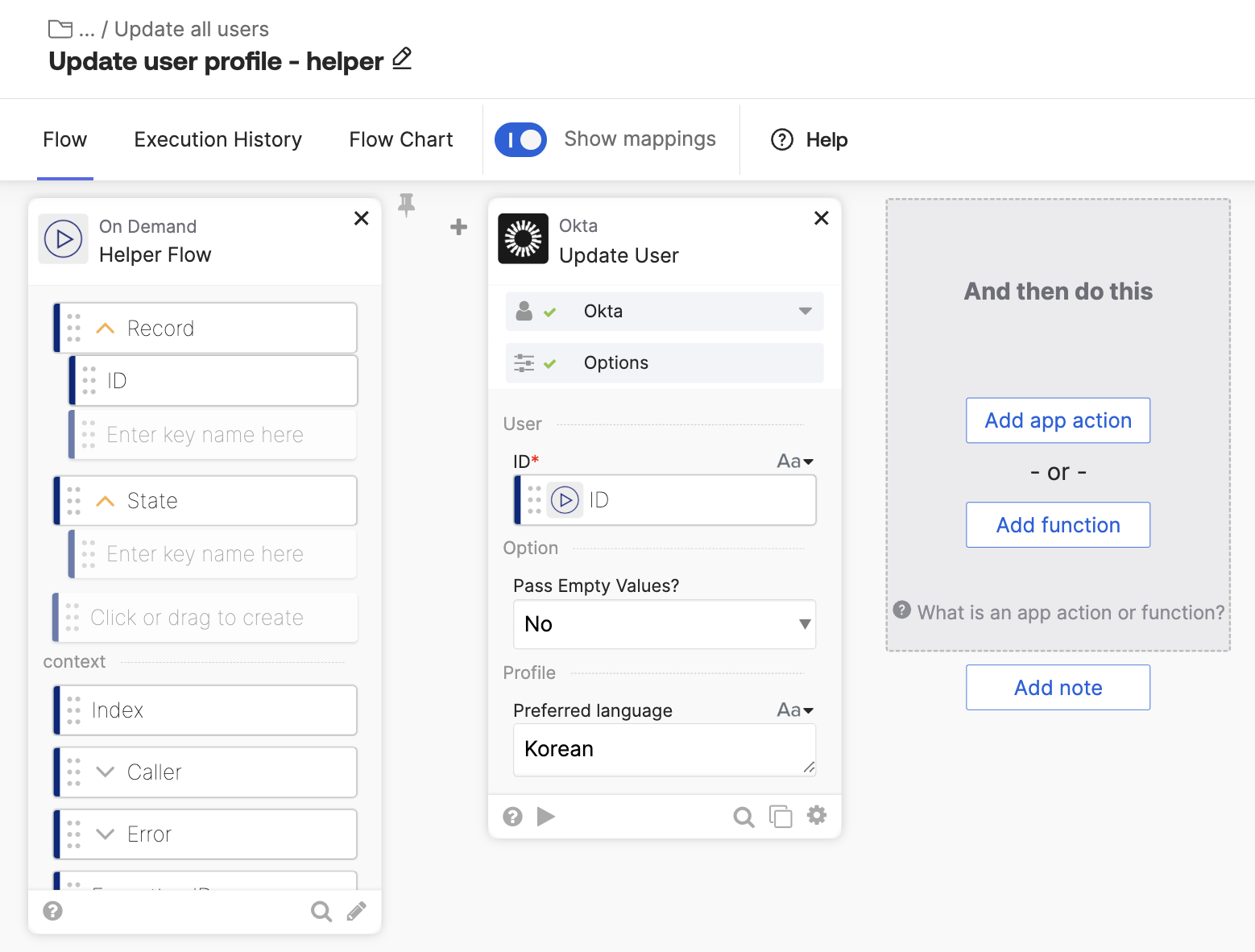Click the plus icon between cards
The width and height of the screenshot is (1255, 952).
tap(458, 227)
